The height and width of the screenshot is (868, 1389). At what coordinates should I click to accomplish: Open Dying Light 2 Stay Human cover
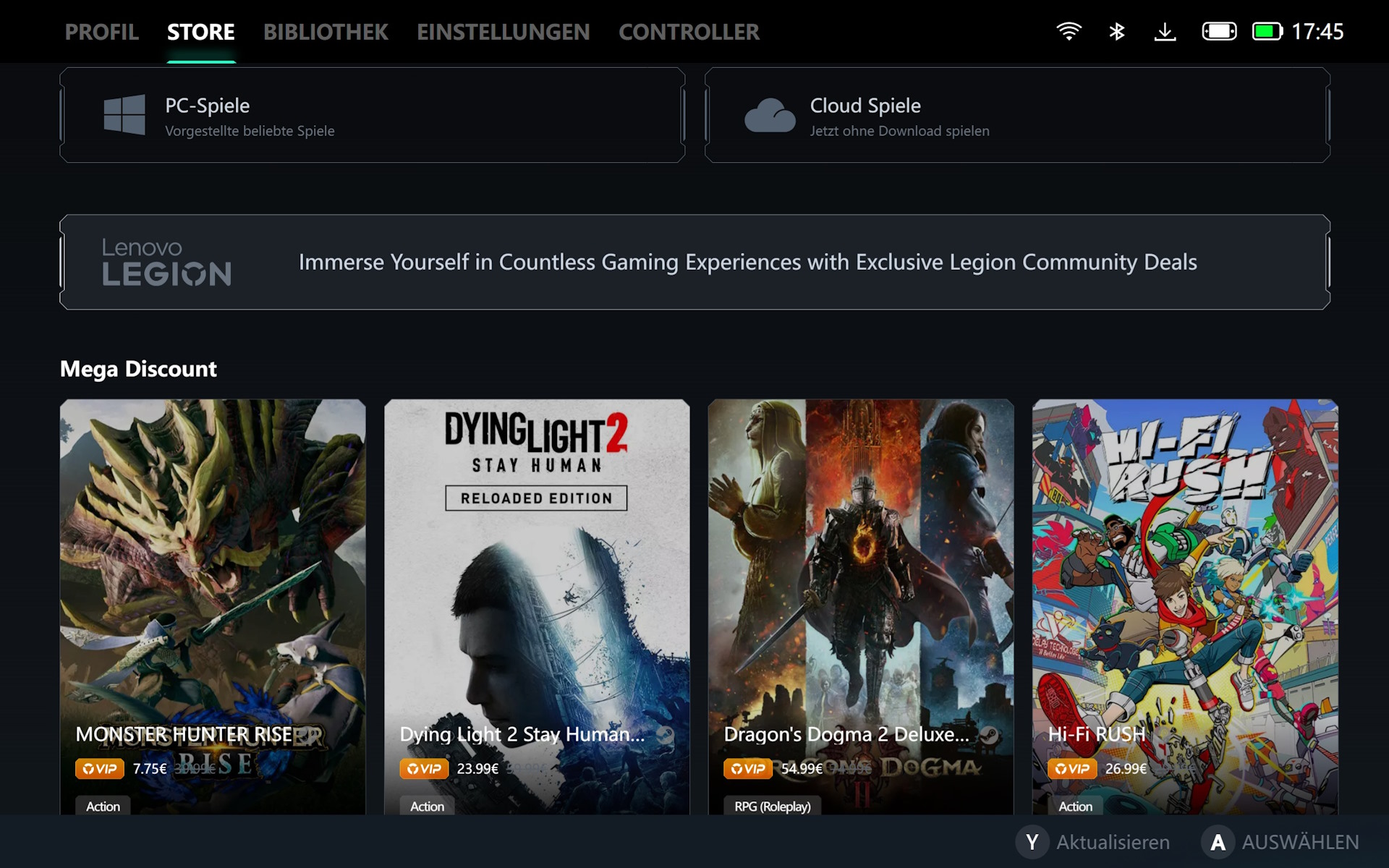click(537, 579)
